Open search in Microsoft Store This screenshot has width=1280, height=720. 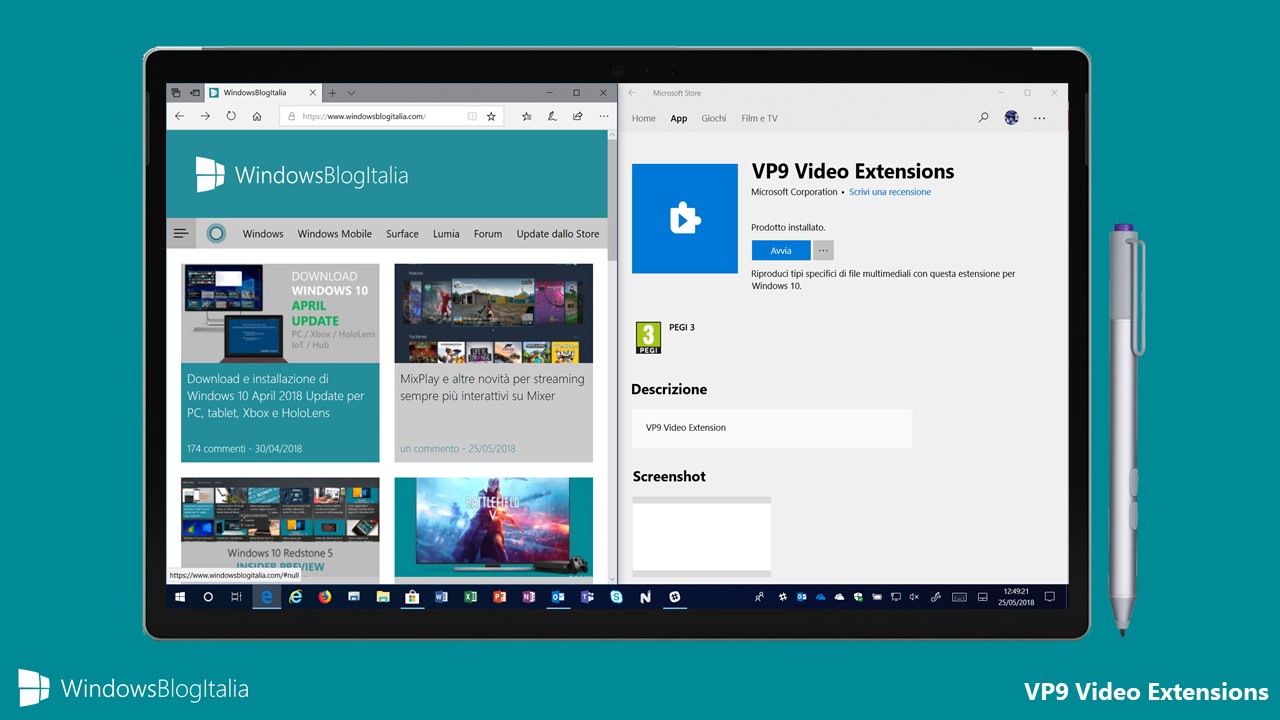pyautogui.click(x=983, y=118)
